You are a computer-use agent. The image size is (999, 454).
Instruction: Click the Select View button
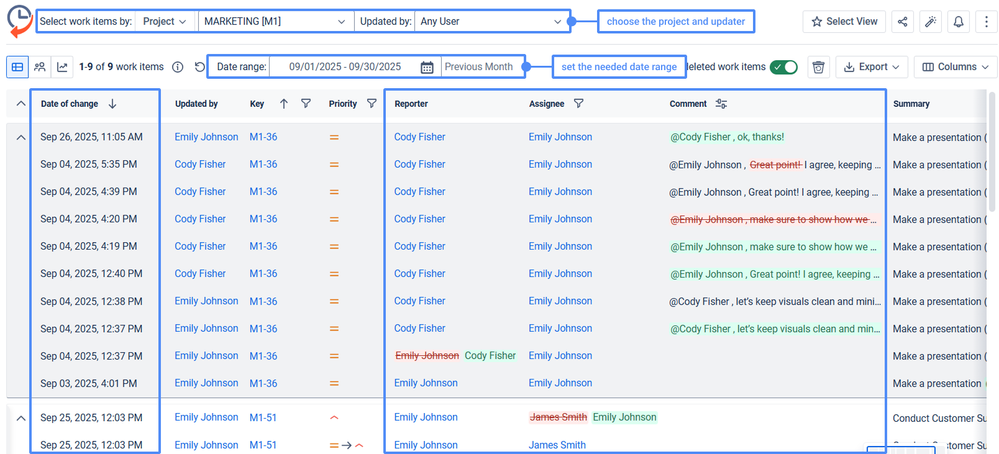pos(844,21)
